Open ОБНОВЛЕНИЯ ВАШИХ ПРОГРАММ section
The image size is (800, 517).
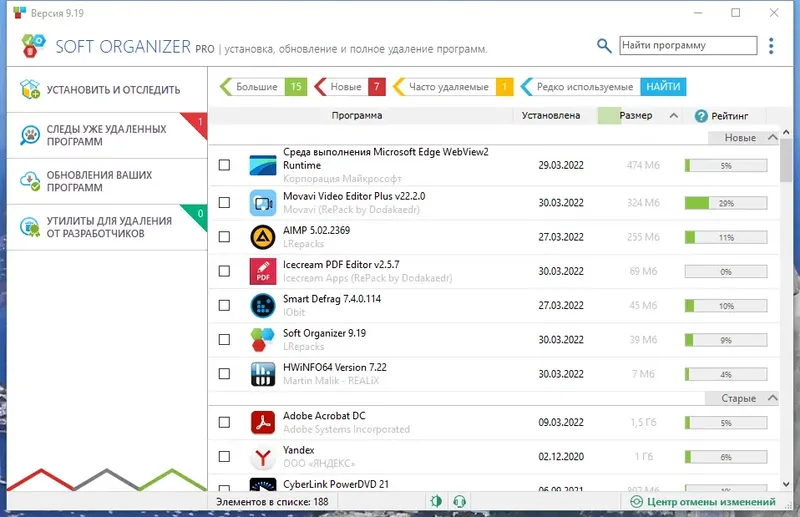coord(107,181)
